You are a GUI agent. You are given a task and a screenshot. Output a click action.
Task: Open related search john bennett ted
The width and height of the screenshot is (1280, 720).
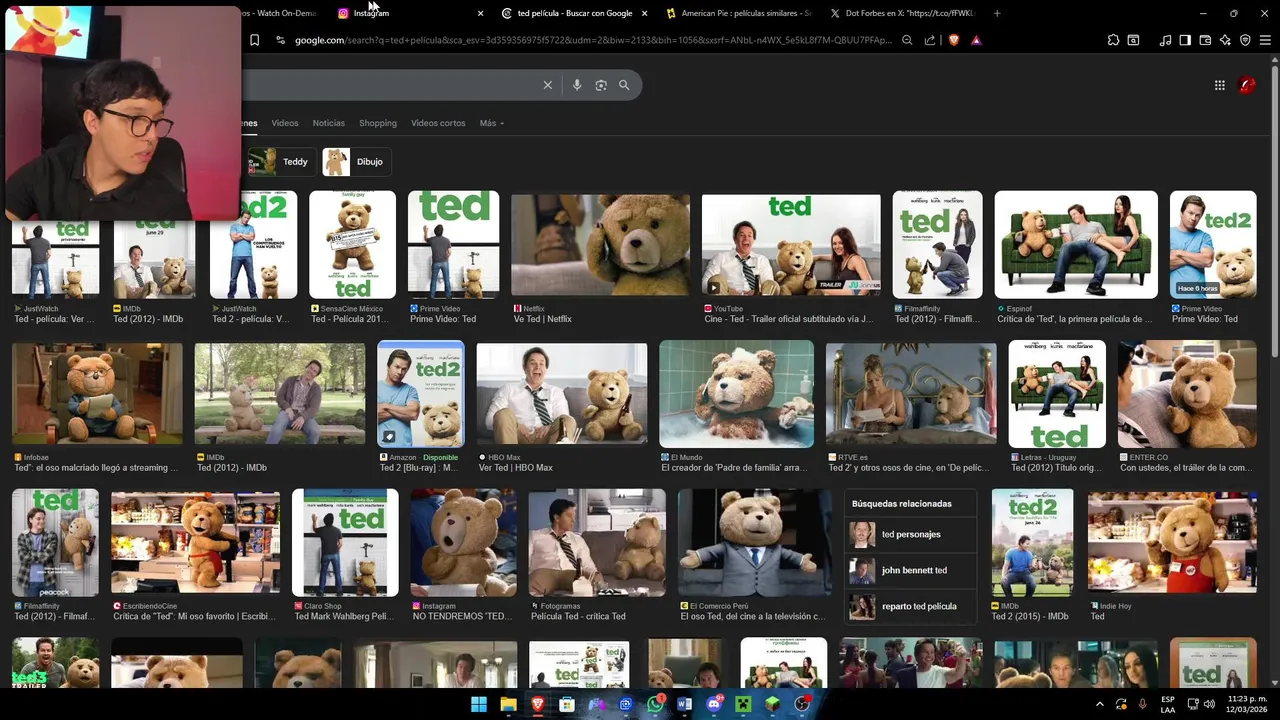point(911,570)
